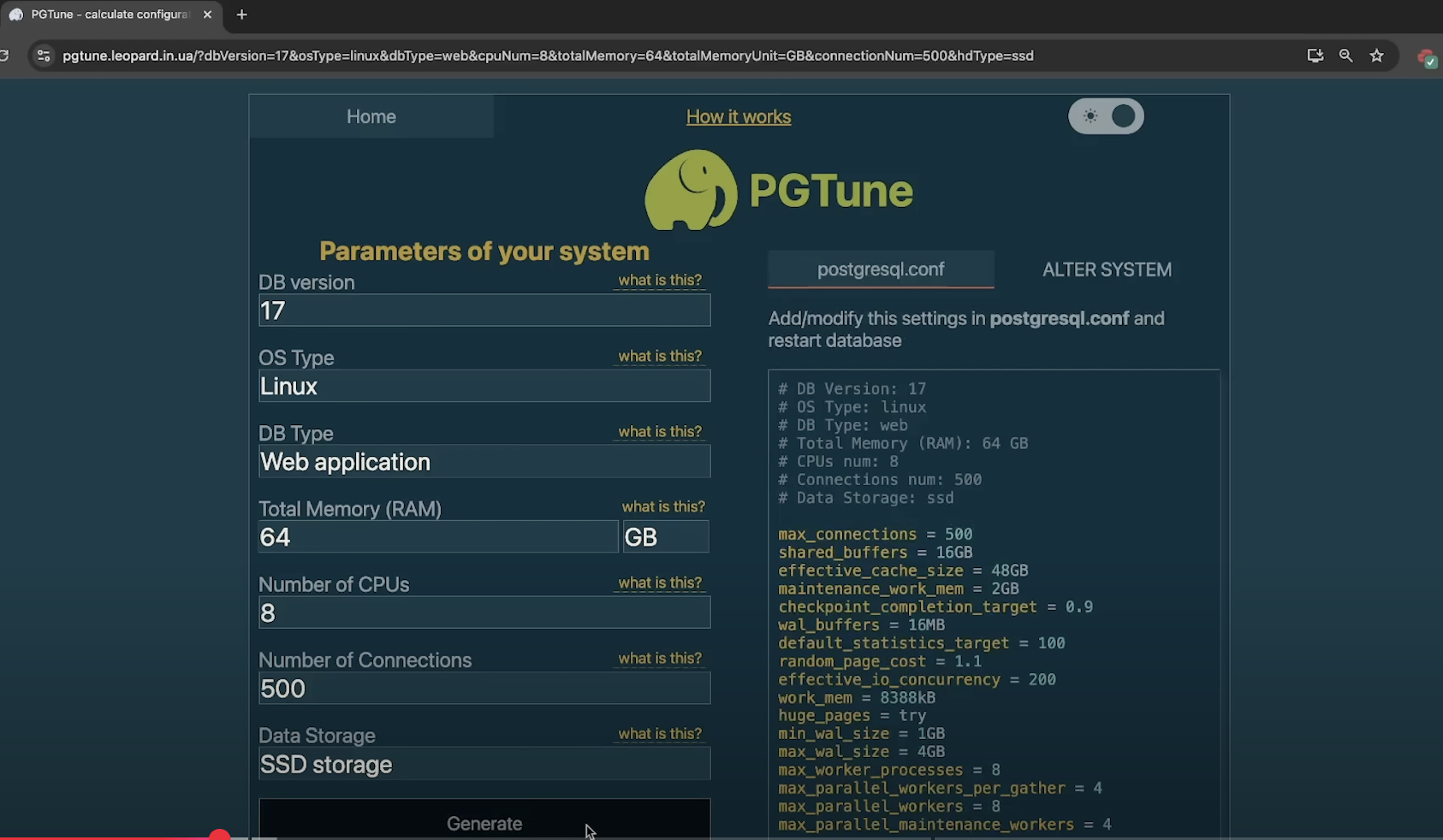Screen dimensions: 1443x840
Task: Click the '# Connections num: 500' comment line
Action: coord(880,480)
